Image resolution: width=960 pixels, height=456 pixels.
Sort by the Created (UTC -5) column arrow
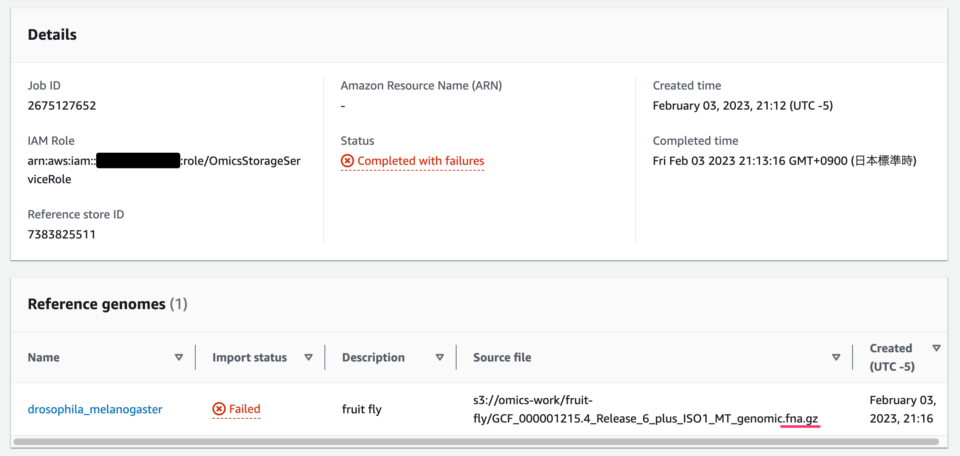pos(936,348)
